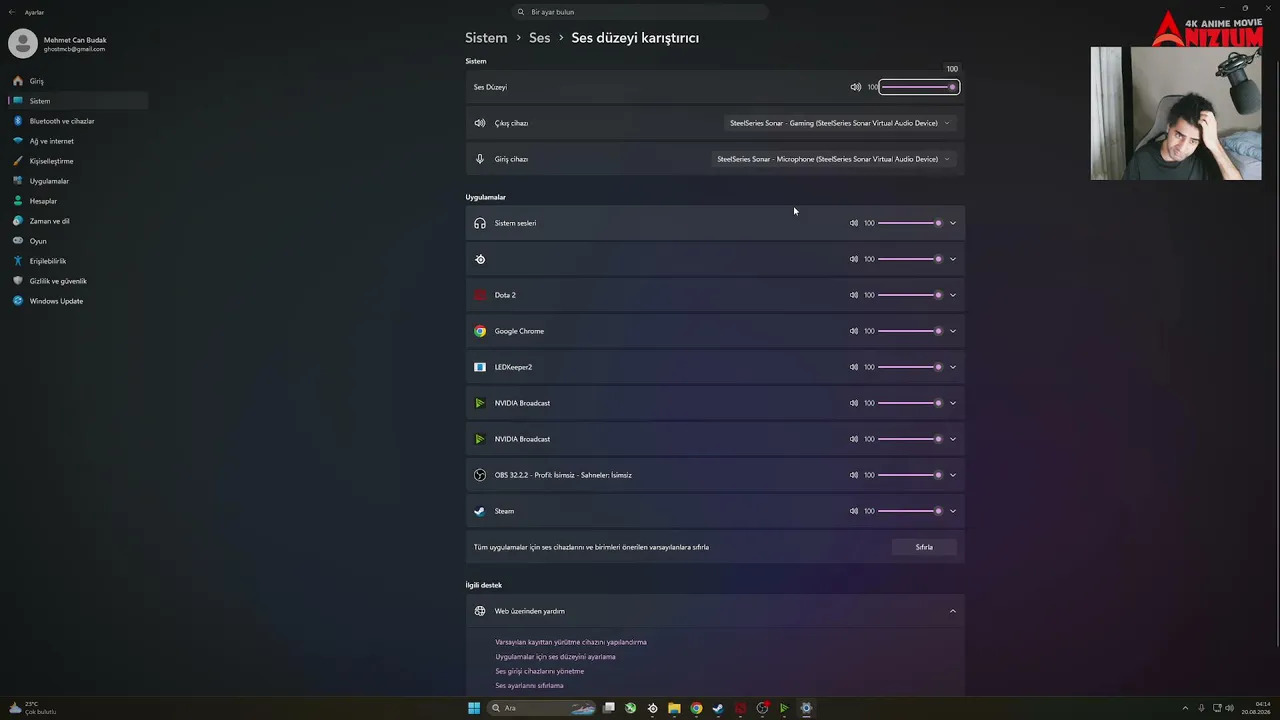Open Varsayılan kayıttan yürütme cihazını yapılandırma link

coord(571,642)
